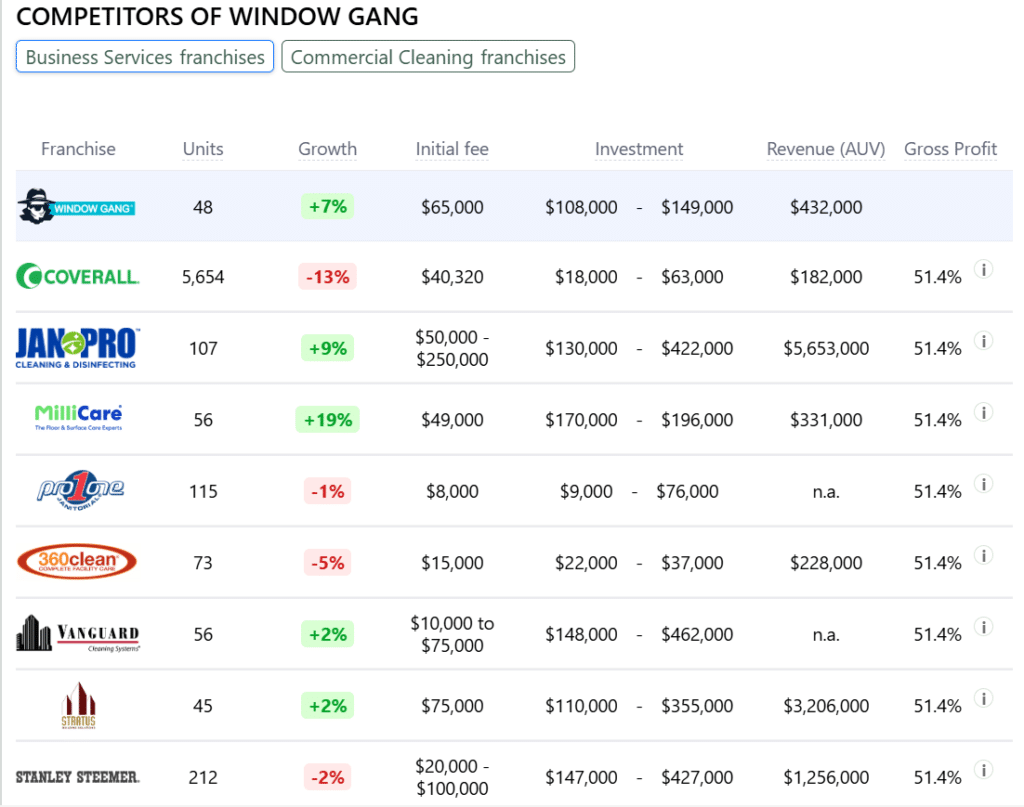
Task: Click the info icon in 360clean row
Action: click(x=984, y=555)
